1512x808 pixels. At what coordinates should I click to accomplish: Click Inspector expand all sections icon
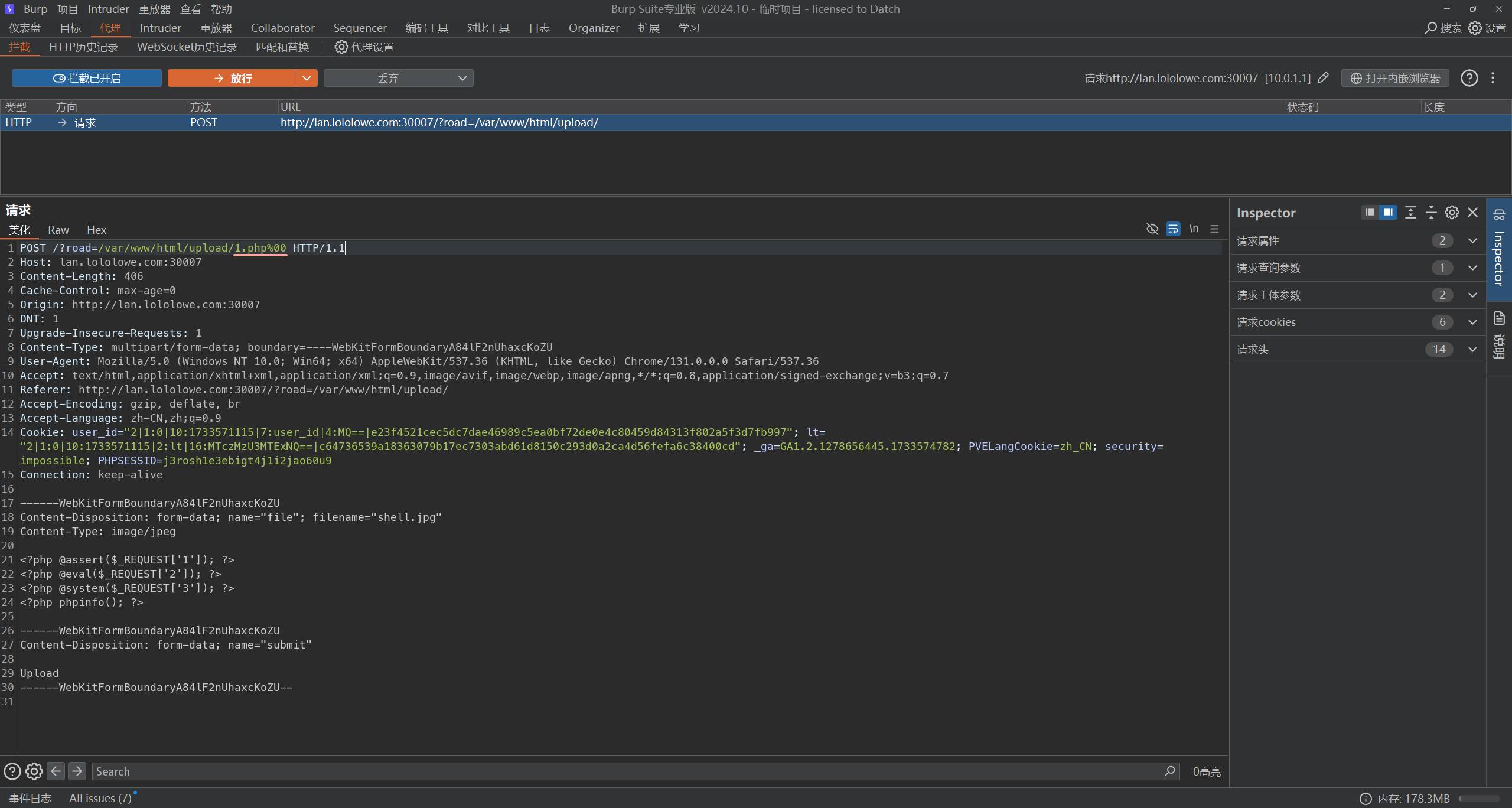[x=1410, y=212]
